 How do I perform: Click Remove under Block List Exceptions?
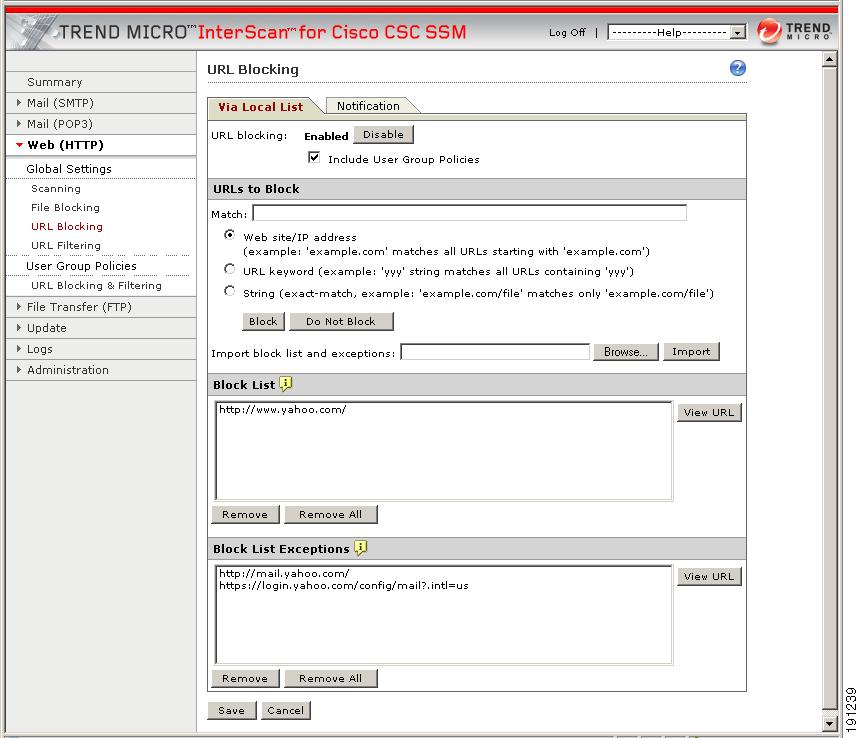pos(245,678)
